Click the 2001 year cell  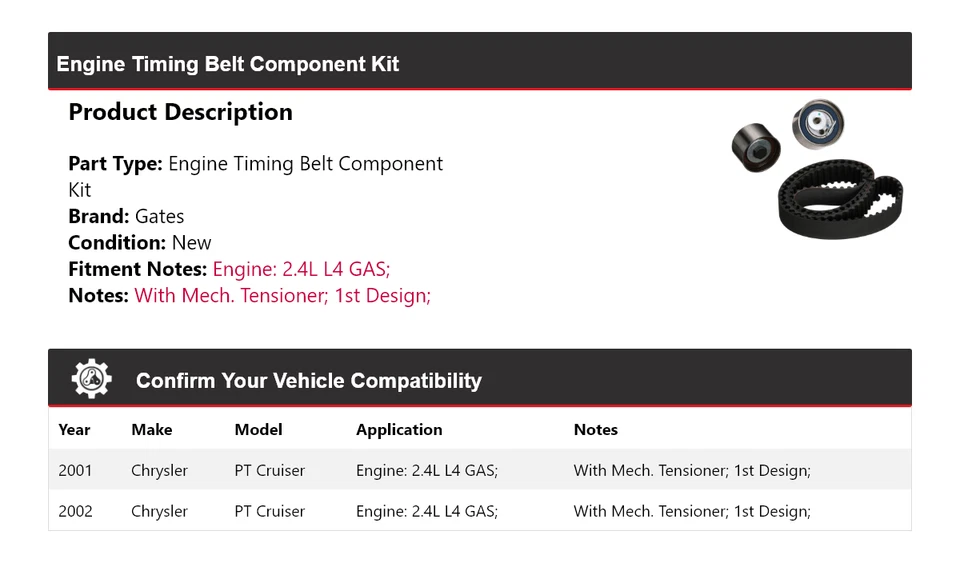75,470
